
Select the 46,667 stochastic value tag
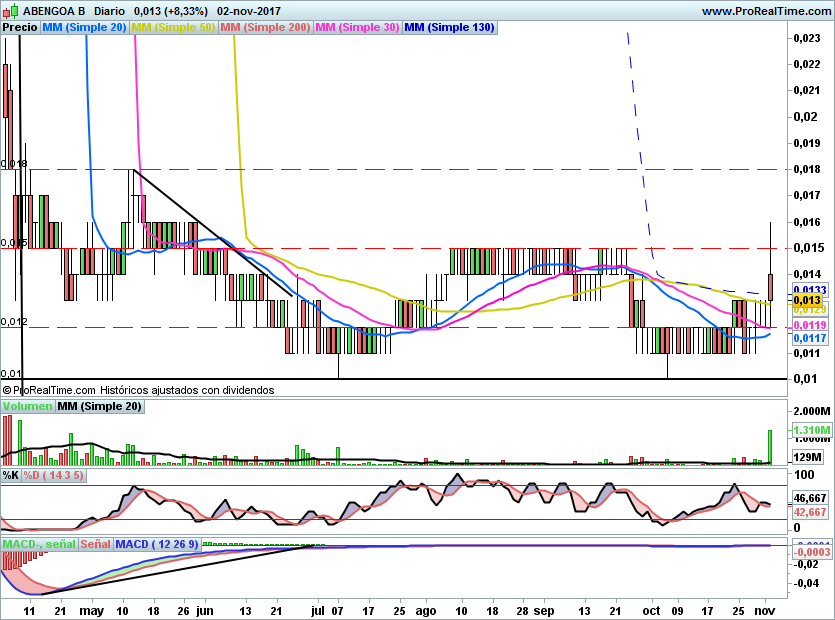(x=810, y=497)
